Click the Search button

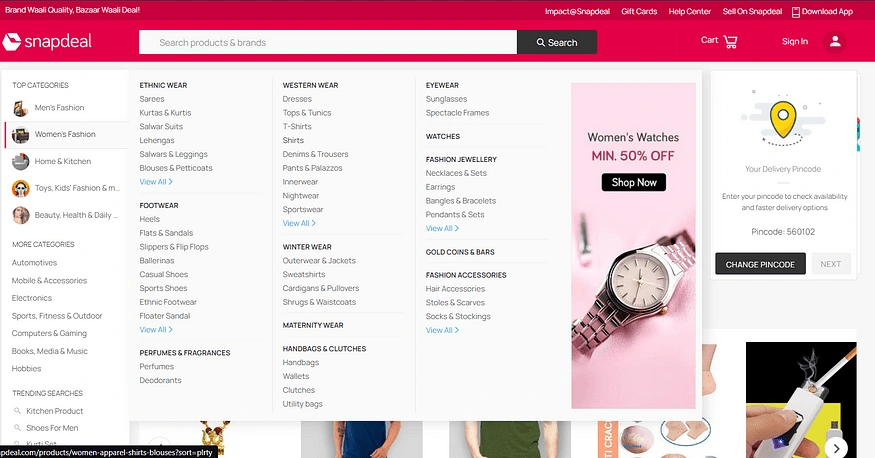[x=557, y=42]
